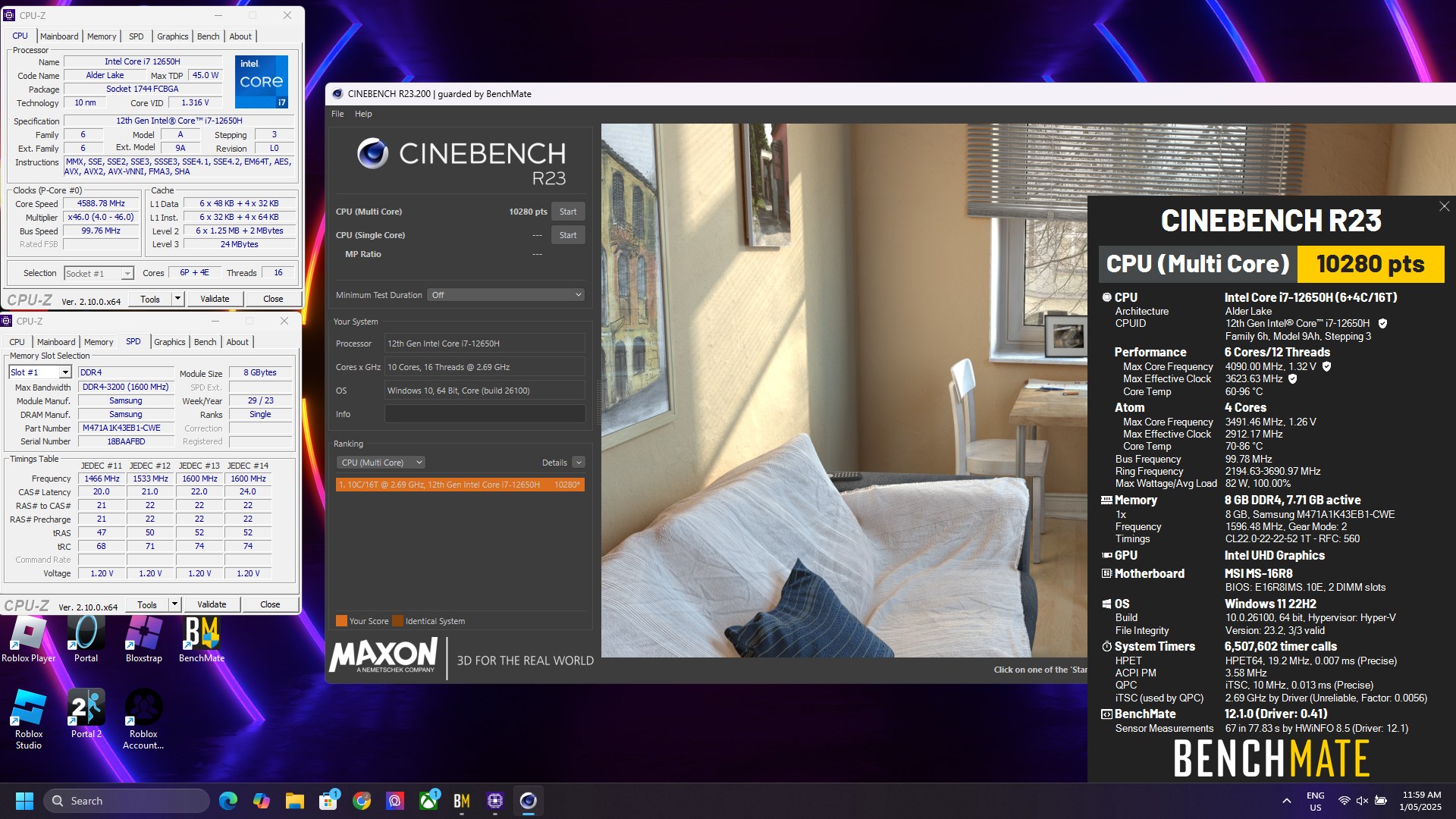The width and height of the screenshot is (1456, 819).
Task: Click the orange Your Score swatch
Action: (341, 621)
